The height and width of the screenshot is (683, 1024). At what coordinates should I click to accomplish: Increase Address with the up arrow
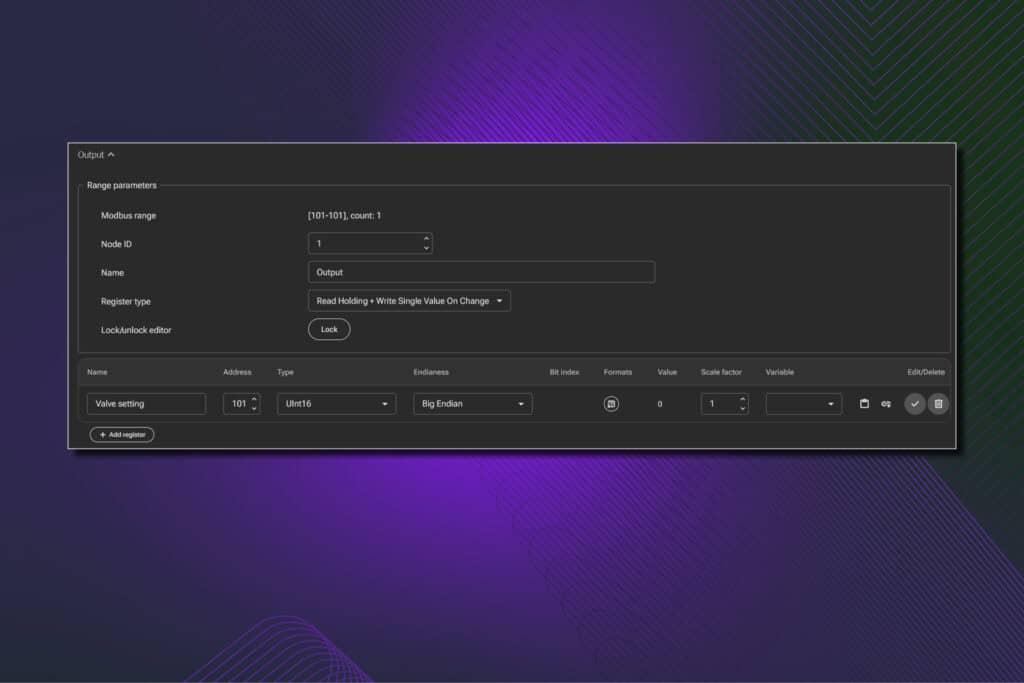254,399
